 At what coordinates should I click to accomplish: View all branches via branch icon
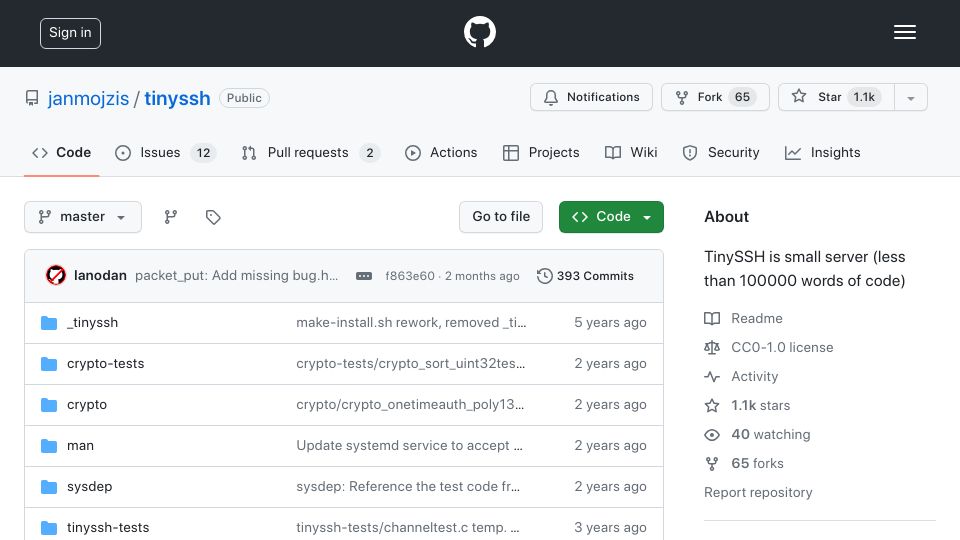[171, 217]
